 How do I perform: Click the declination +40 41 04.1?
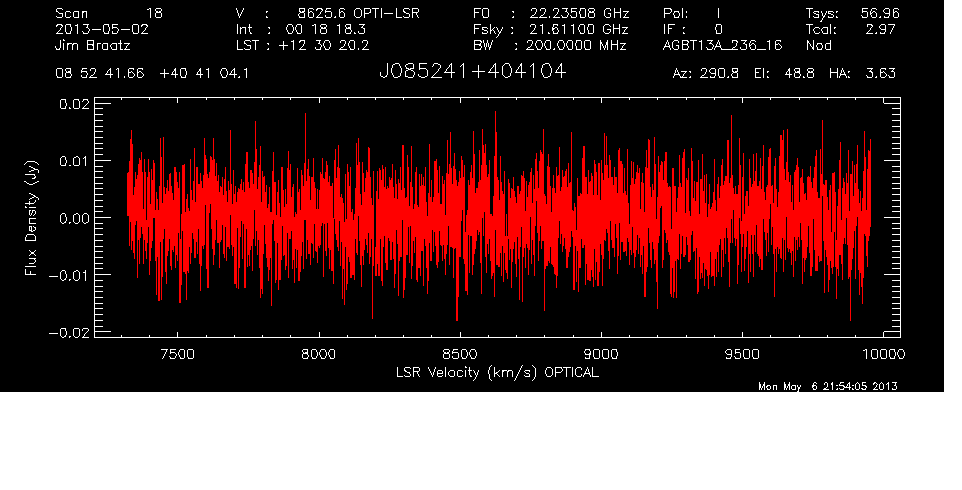(x=204, y=74)
